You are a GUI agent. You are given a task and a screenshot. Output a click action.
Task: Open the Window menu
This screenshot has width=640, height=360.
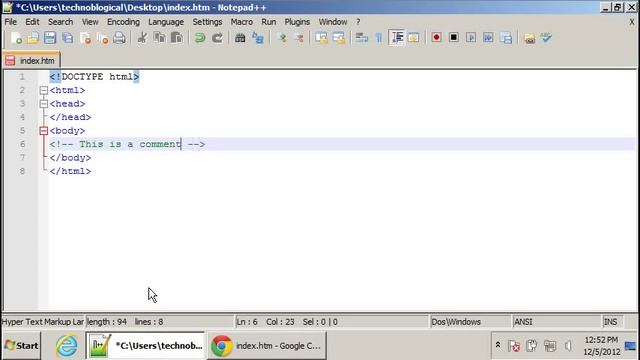(333, 22)
